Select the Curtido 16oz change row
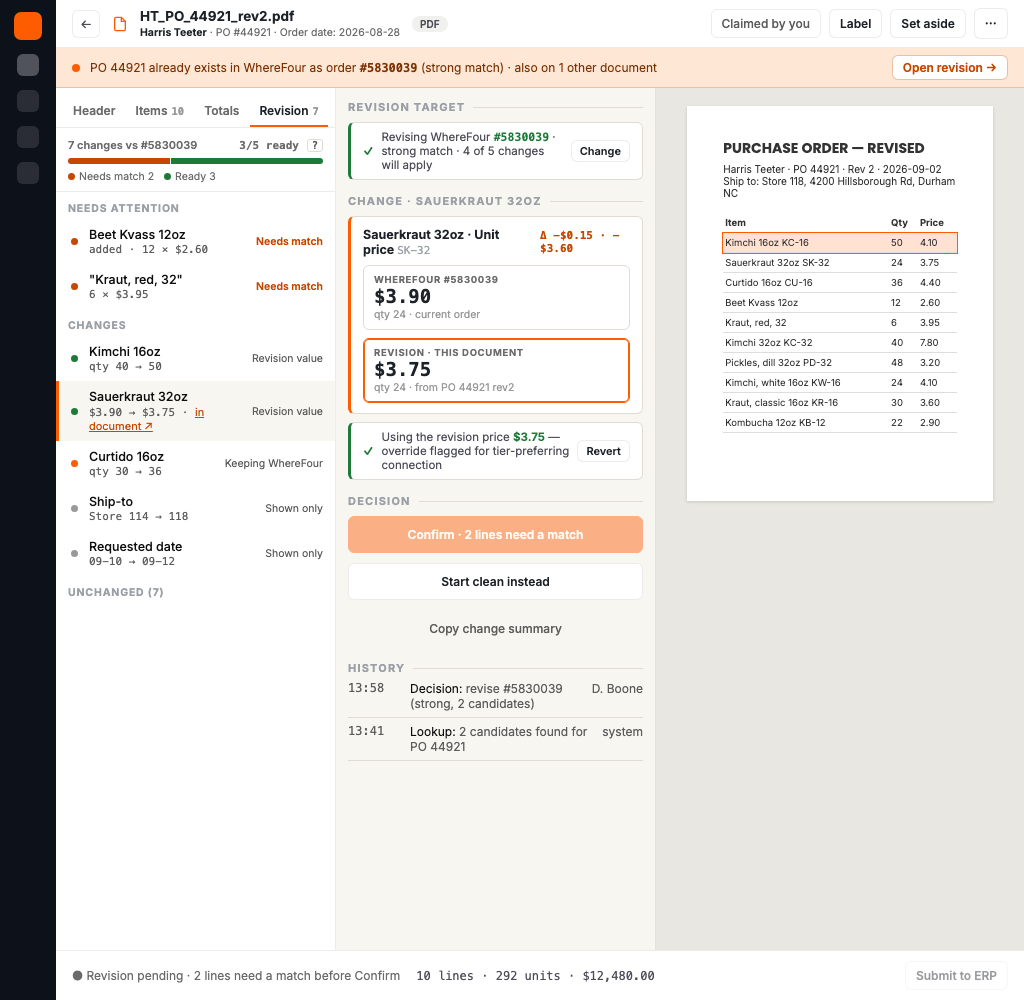This screenshot has width=1024, height=1000. tap(196, 464)
